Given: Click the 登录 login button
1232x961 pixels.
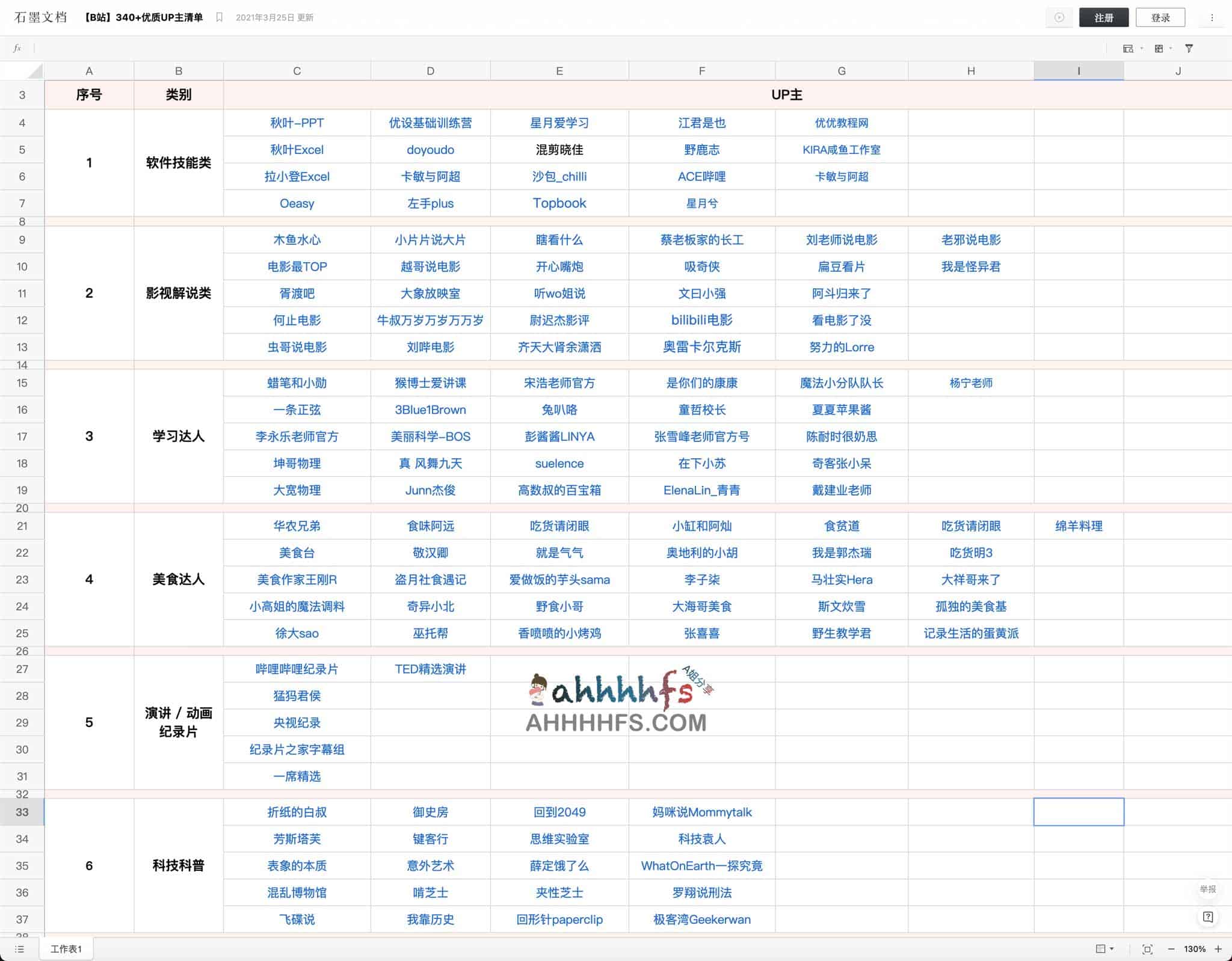Looking at the screenshot, I should click(1160, 17).
